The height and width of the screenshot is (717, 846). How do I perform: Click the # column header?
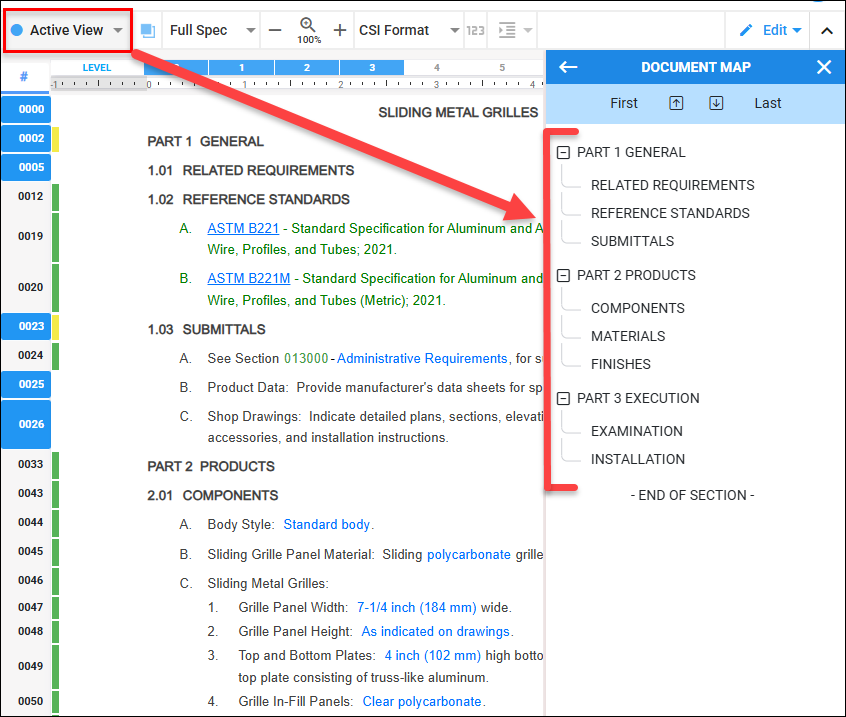(24, 76)
